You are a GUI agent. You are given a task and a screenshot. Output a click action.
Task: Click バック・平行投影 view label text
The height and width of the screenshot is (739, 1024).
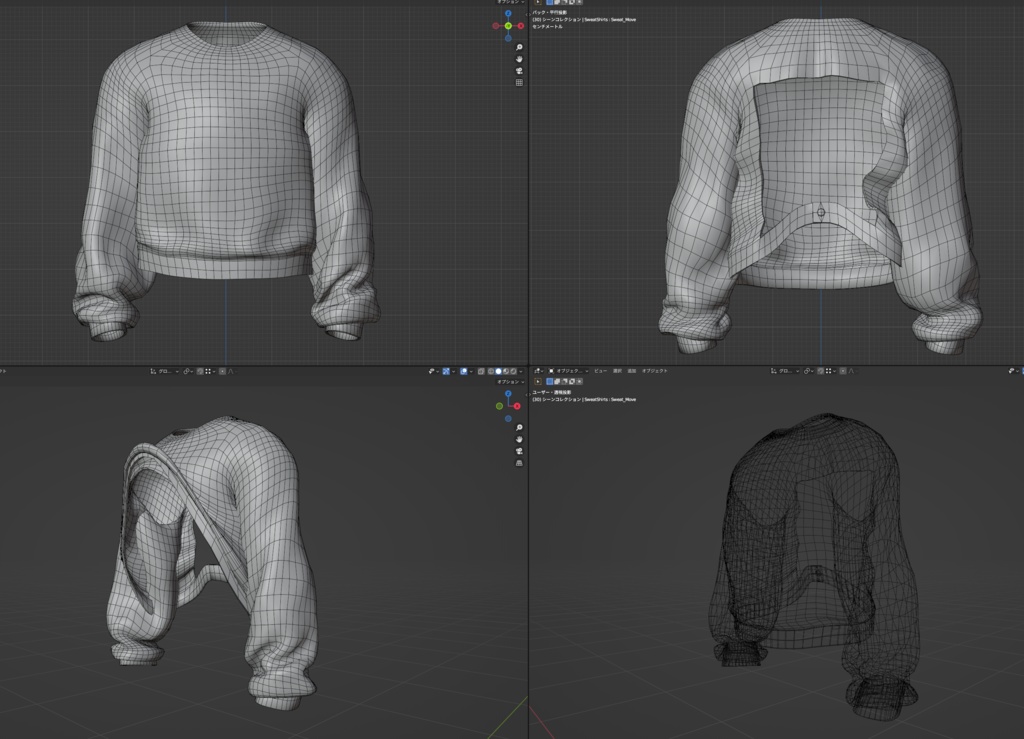[549, 12]
